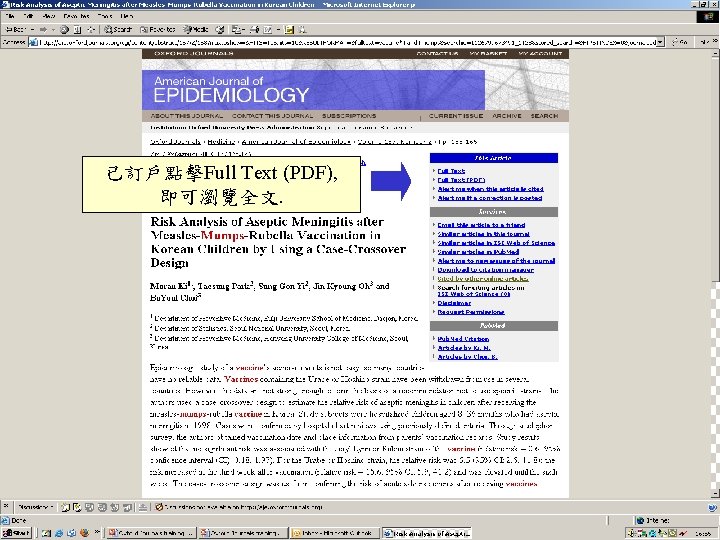720x540 pixels.
Task: Open the Full Text link
Action: click(451, 171)
